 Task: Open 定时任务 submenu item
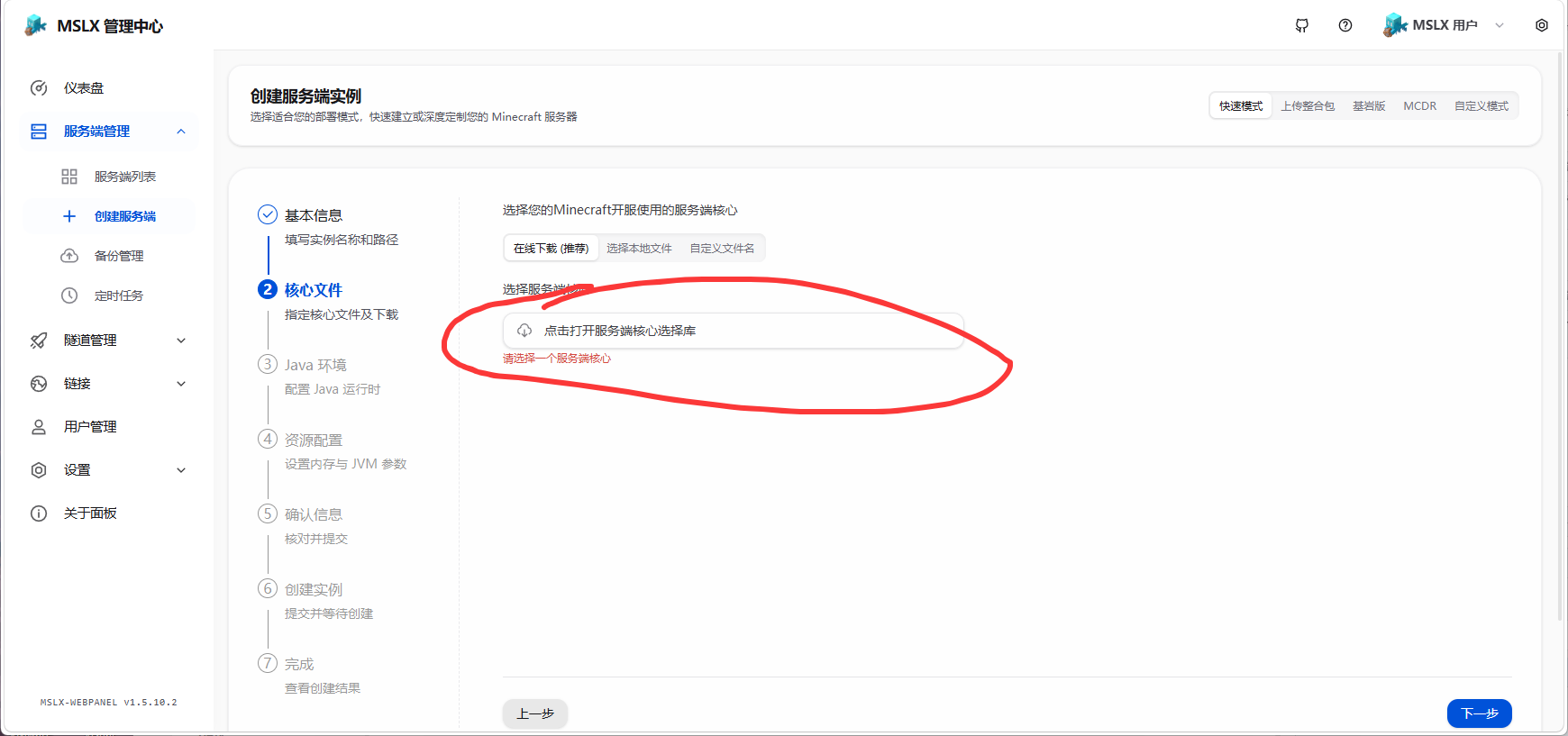click(108, 295)
